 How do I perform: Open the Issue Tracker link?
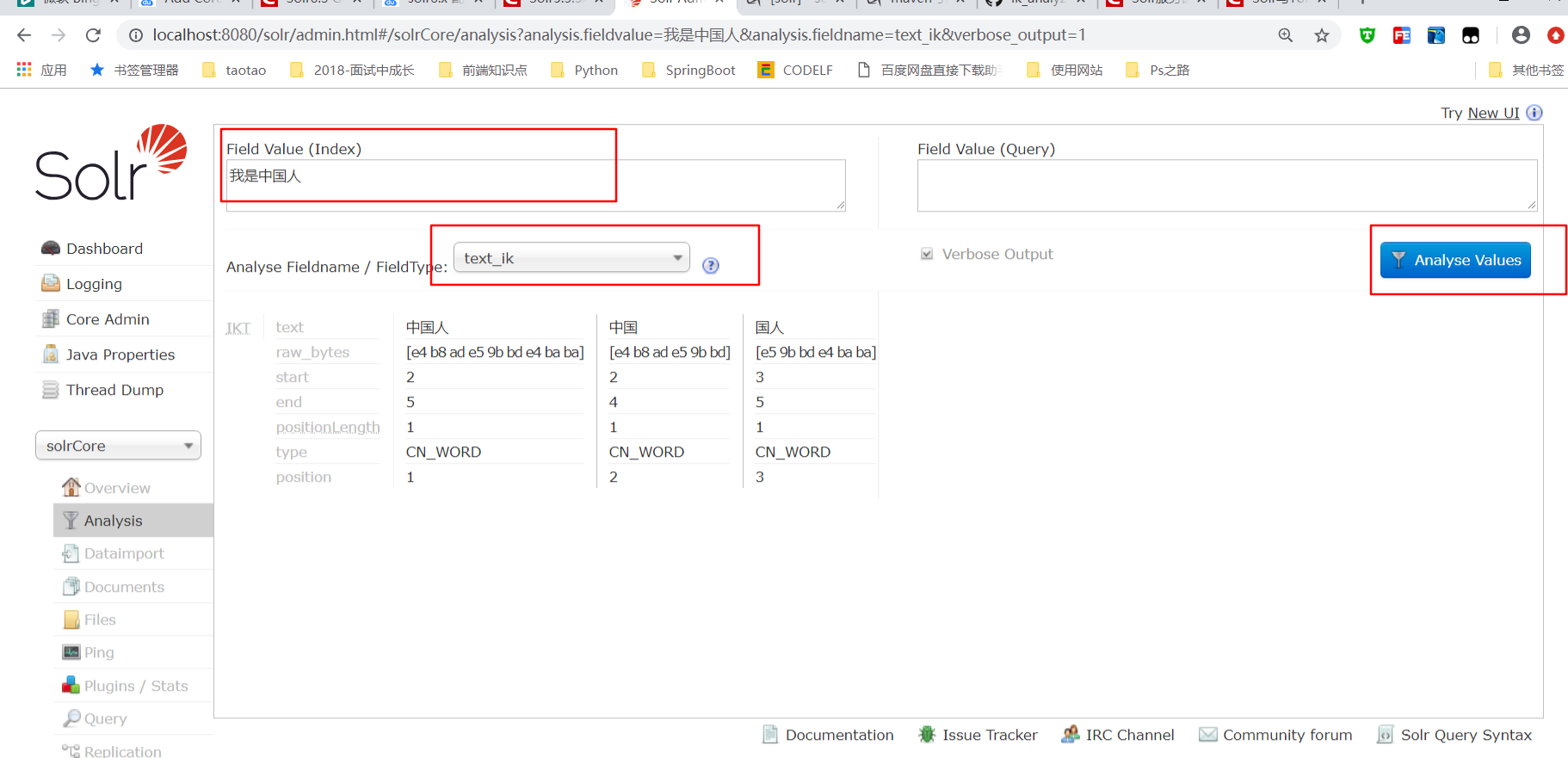pos(990,734)
